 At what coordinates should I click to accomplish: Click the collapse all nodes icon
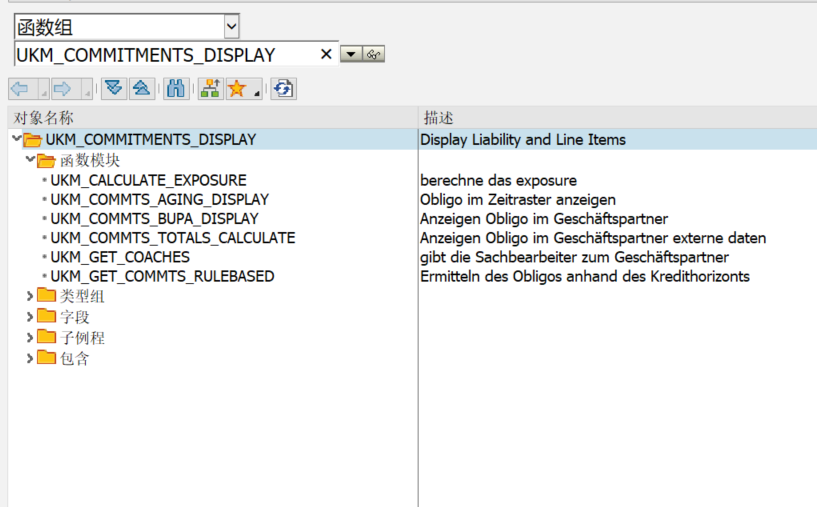point(142,89)
